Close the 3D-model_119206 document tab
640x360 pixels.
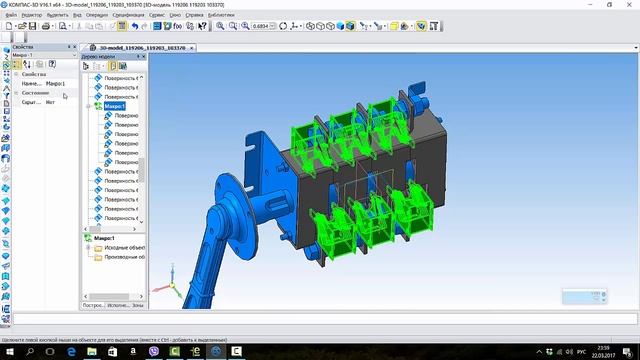coord(191,48)
